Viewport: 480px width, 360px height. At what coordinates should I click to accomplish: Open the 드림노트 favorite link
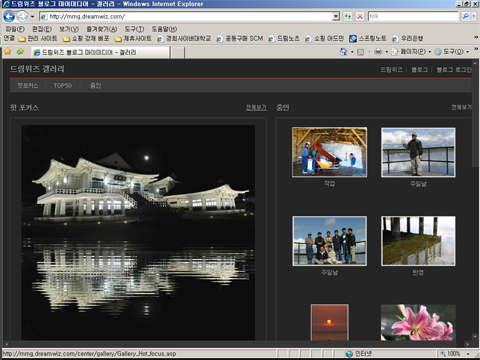[284, 39]
